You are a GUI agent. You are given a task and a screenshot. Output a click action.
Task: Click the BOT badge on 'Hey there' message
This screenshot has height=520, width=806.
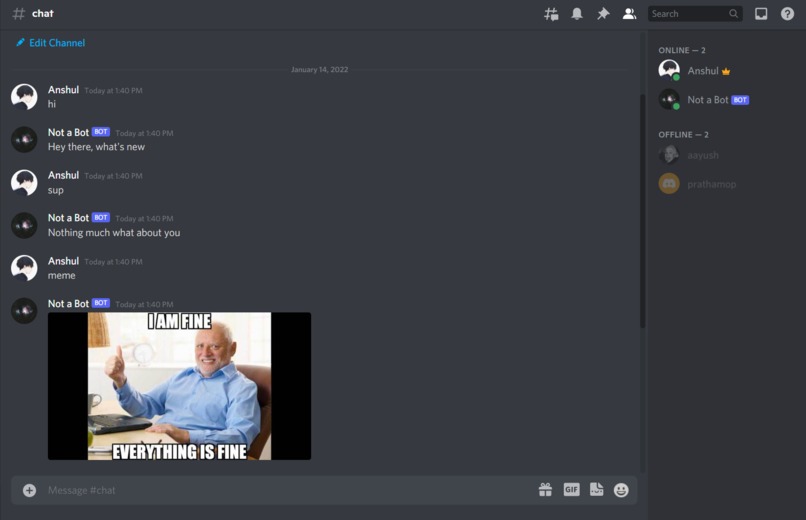pos(101,132)
